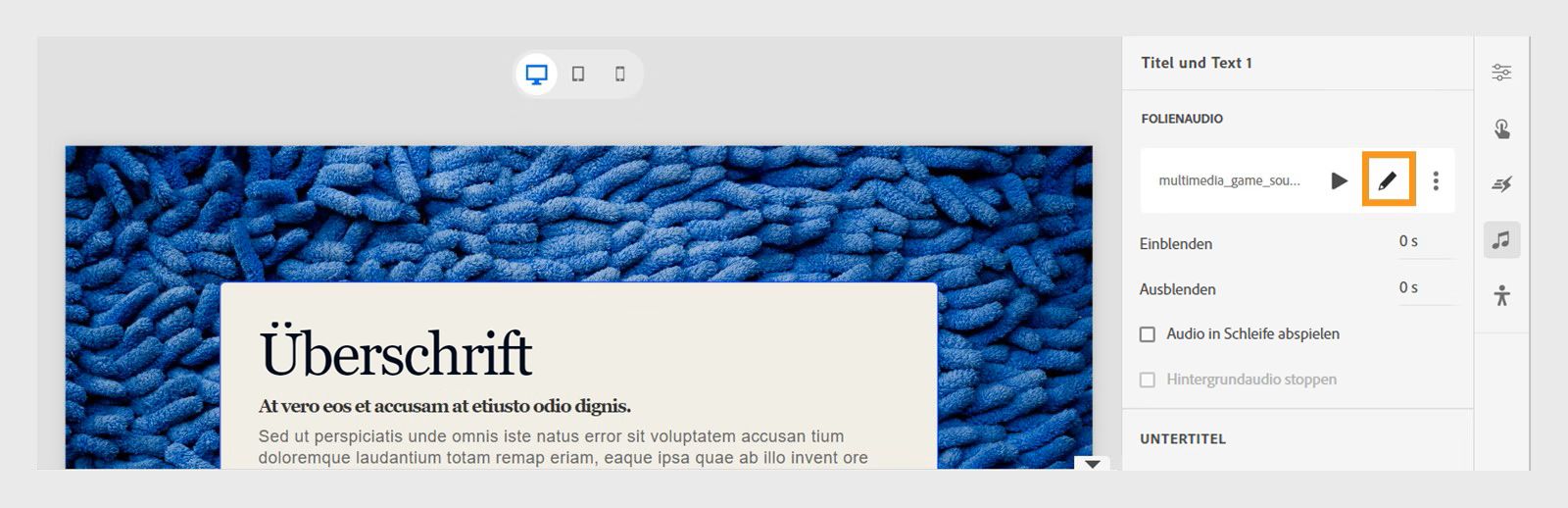Toggle Hintergrundaudio stoppen checkbox
This screenshot has width=1568, height=508.
tap(1148, 380)
